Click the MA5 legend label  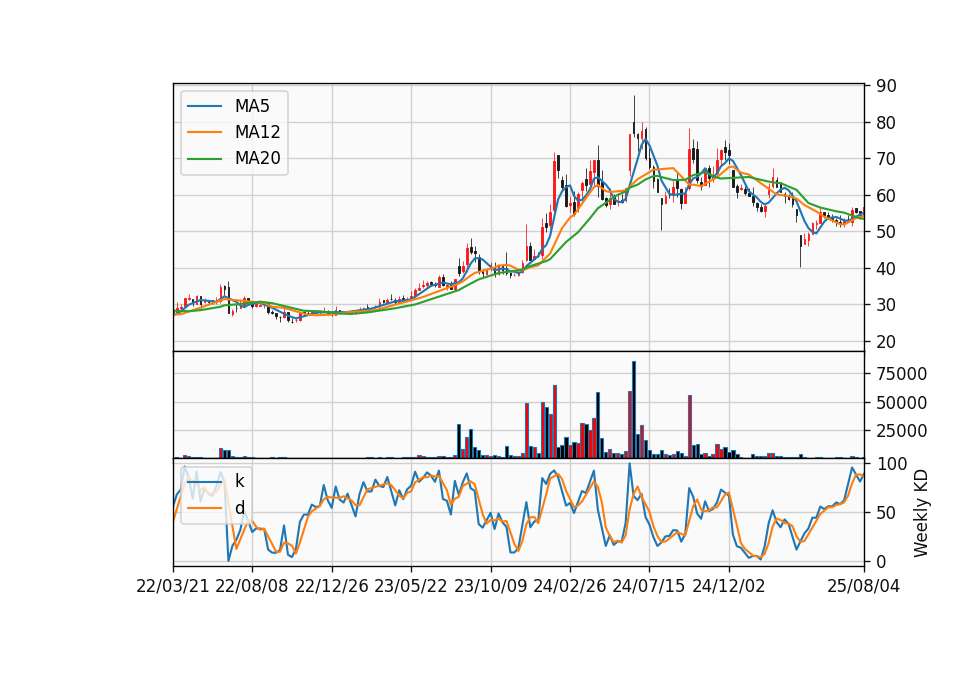click(x=252, y=106)
